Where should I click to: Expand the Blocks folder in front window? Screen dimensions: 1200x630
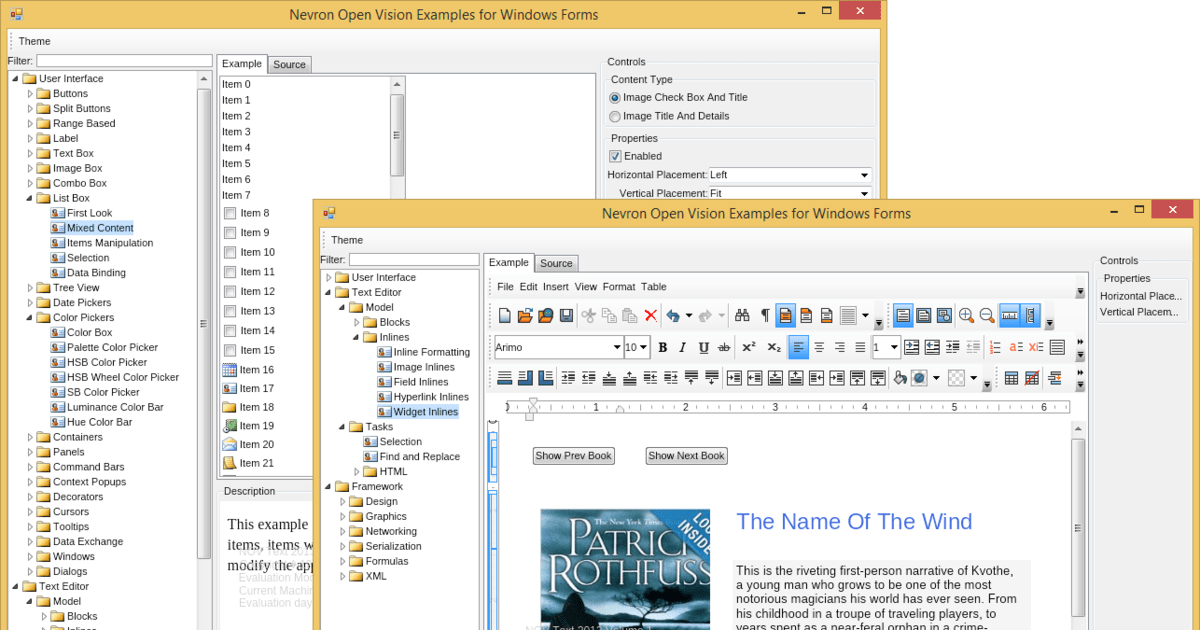pyautogui.click(x=357, y=323)
